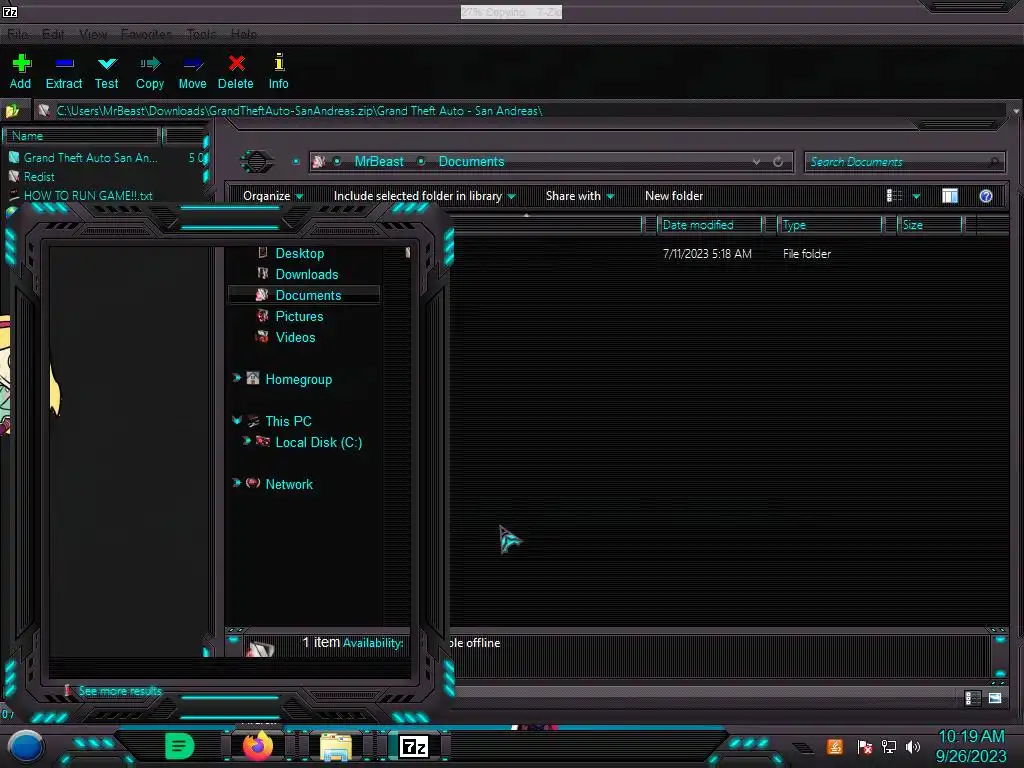Run Test from the 7-Zip toolbar
1024x768 pixels.
pos(106,71)
